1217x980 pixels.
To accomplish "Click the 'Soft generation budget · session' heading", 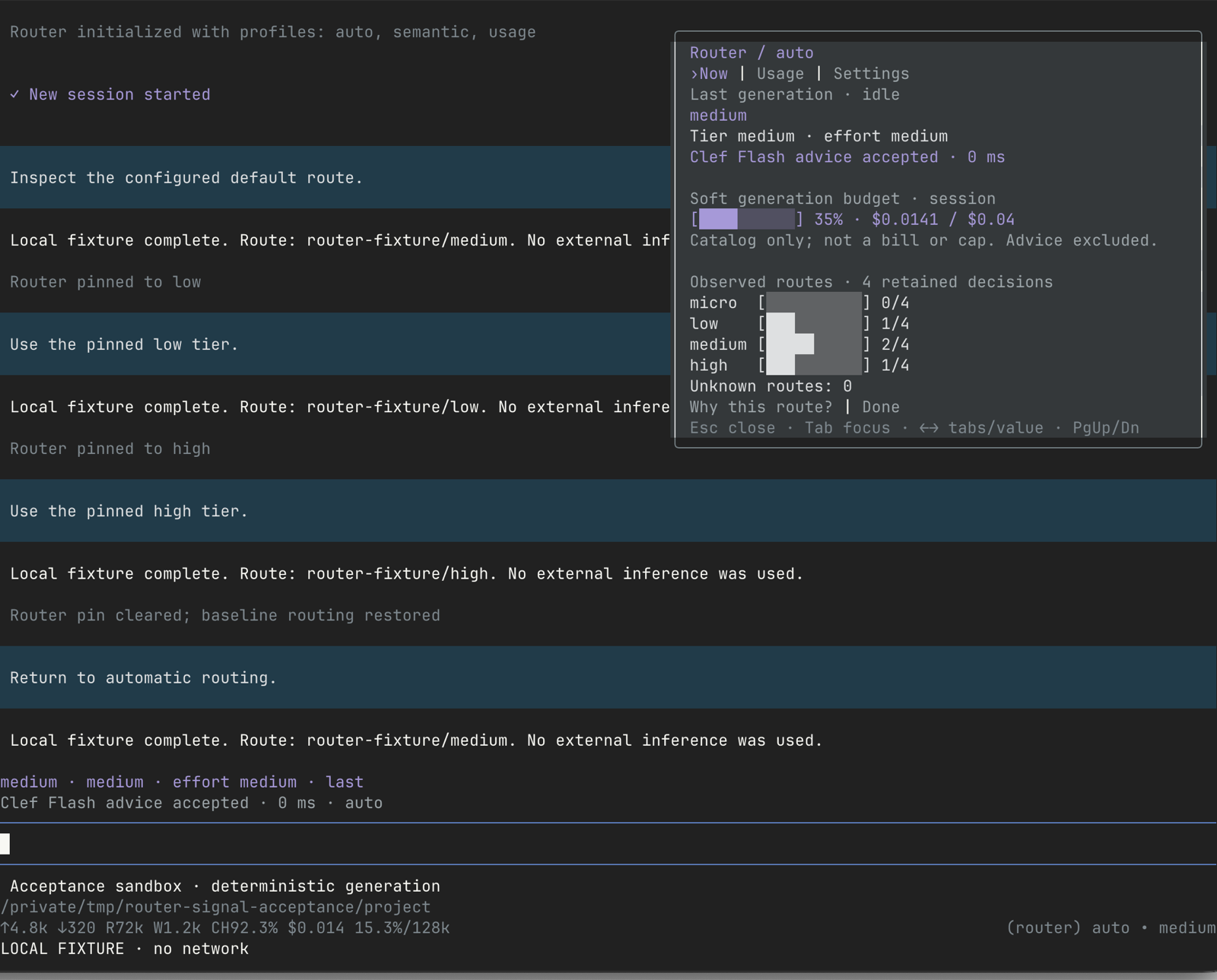I will click(843, 198).
